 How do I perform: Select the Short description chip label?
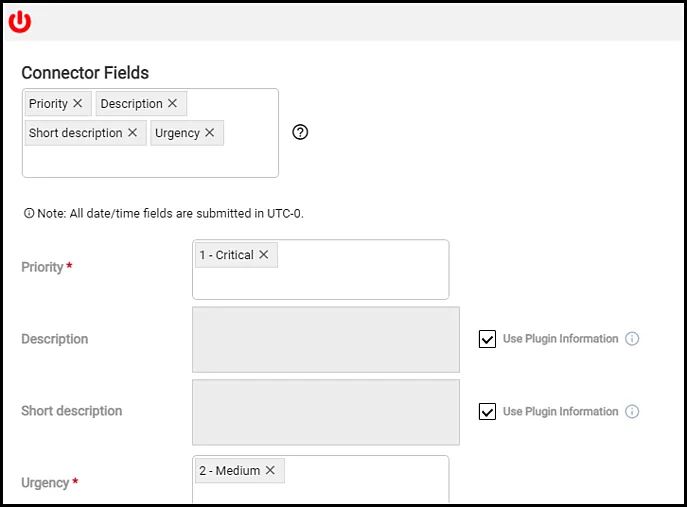pyautogui.click(x=75, y=133)
